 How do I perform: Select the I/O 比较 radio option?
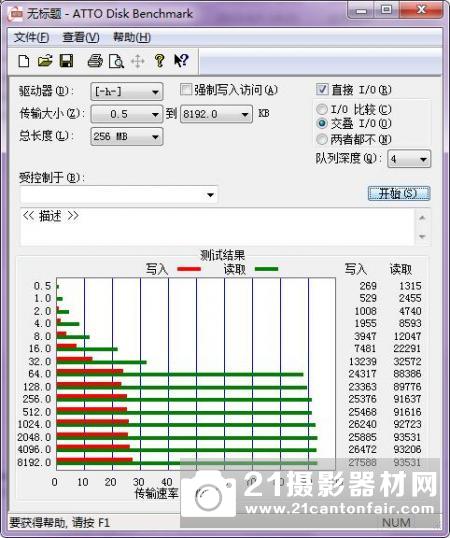(322, 109)
